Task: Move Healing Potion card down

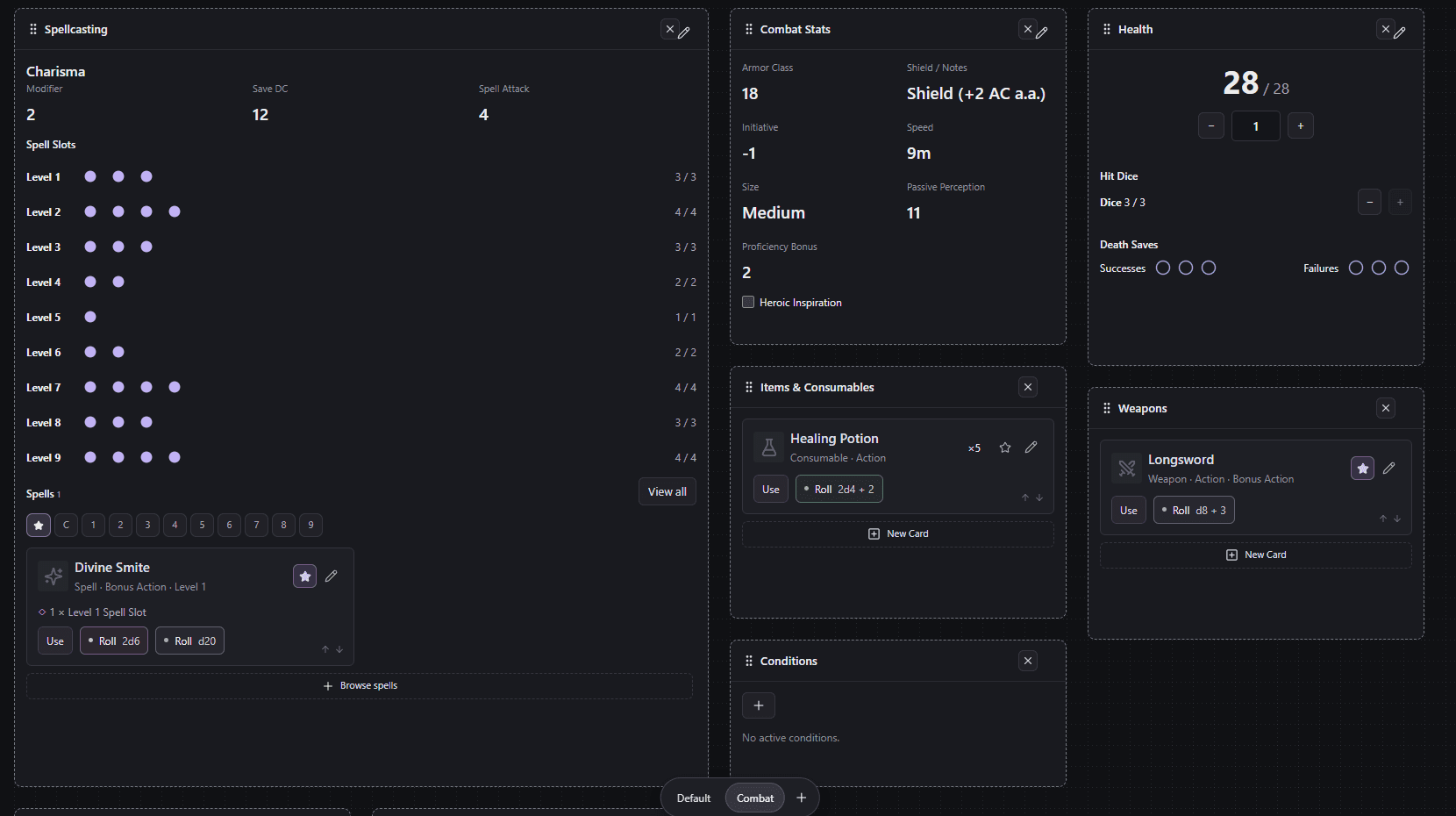Action: coord(1039,497)
